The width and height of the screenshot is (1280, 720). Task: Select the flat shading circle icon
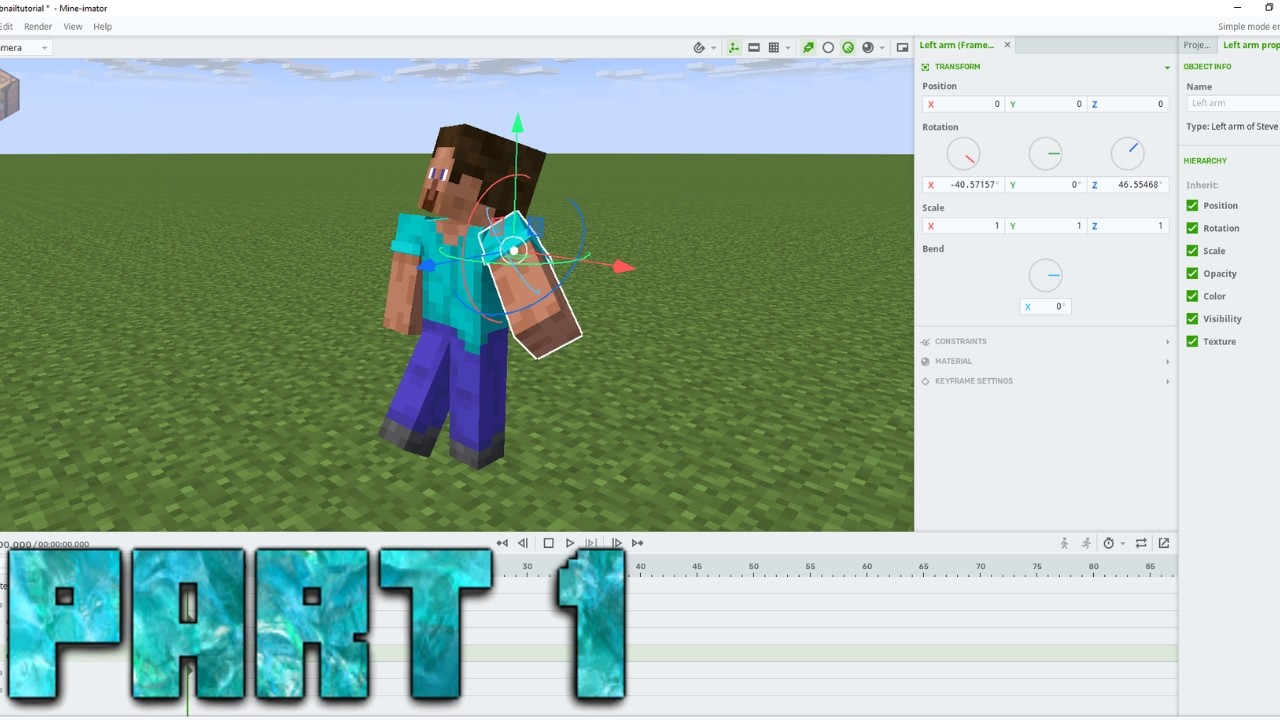click(828, 47)
